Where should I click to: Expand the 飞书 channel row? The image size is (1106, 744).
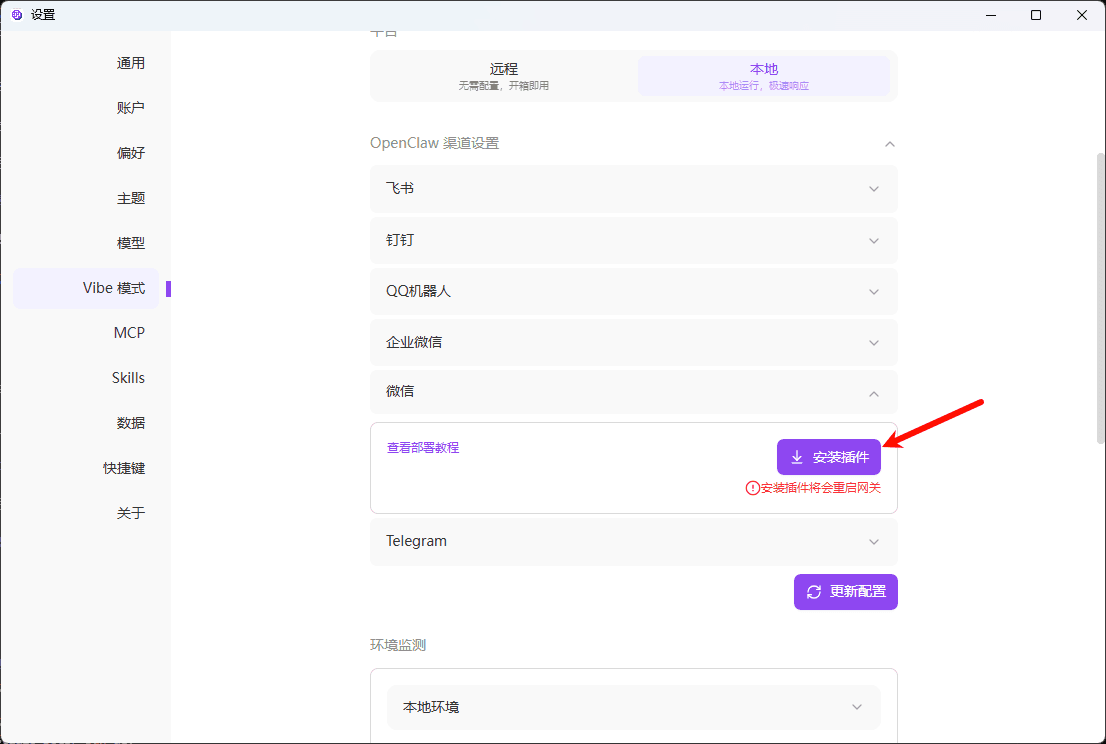633,189
